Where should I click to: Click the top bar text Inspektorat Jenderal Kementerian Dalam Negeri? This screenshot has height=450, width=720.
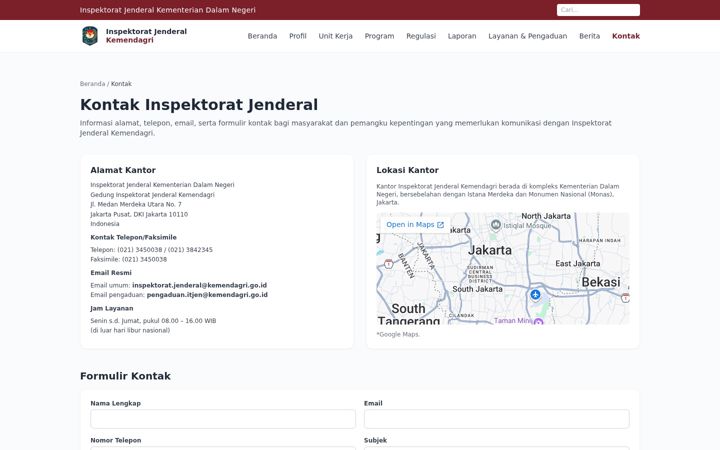pos(168,10)
